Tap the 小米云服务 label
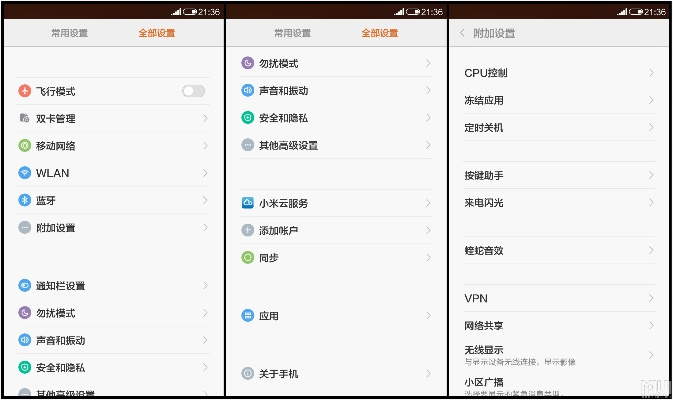The width and height of the screenshot is (673, 400). (284, 203)
